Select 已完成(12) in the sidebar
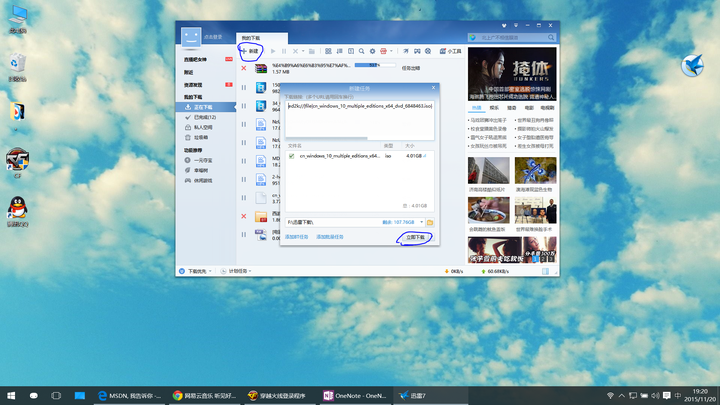 tap(206, 117)
